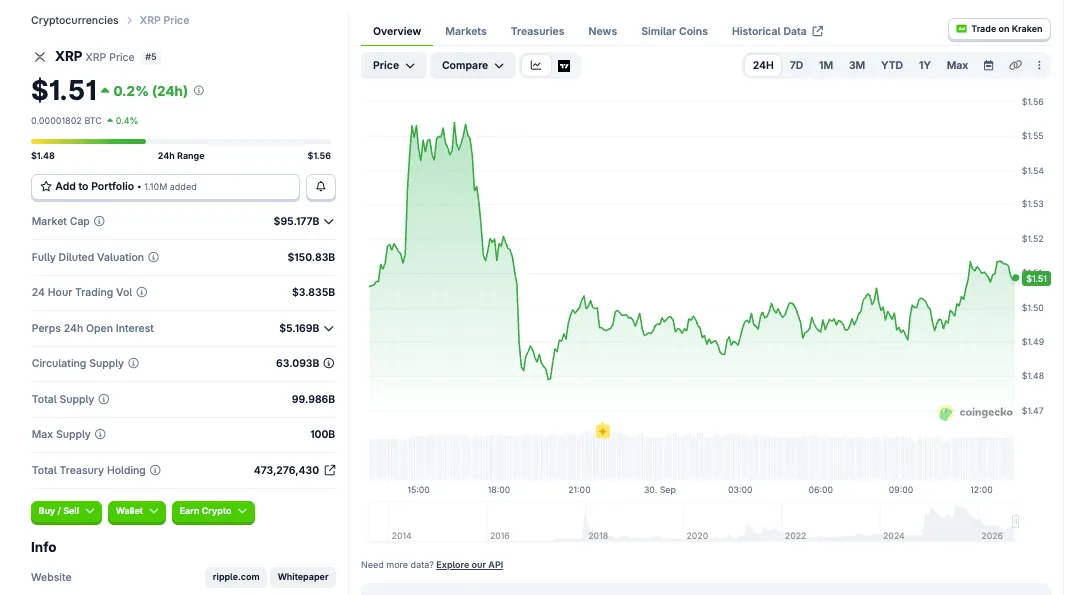1066x595 pixels.
Task: Switch to the Treasuries tab
Action: coord(537,31)
